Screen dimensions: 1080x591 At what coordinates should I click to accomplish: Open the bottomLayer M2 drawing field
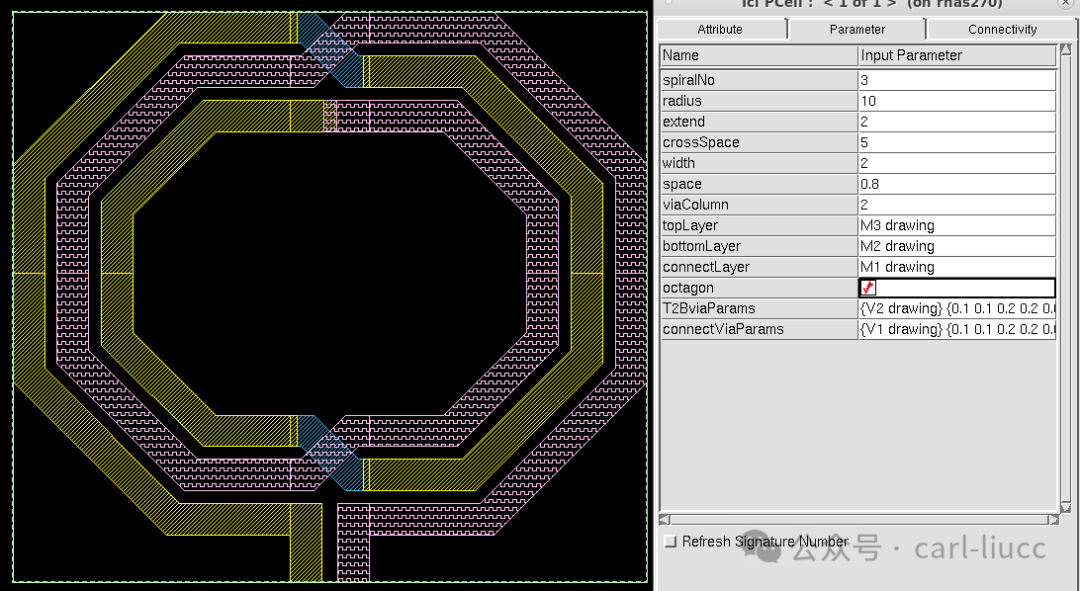pos(957,246)
